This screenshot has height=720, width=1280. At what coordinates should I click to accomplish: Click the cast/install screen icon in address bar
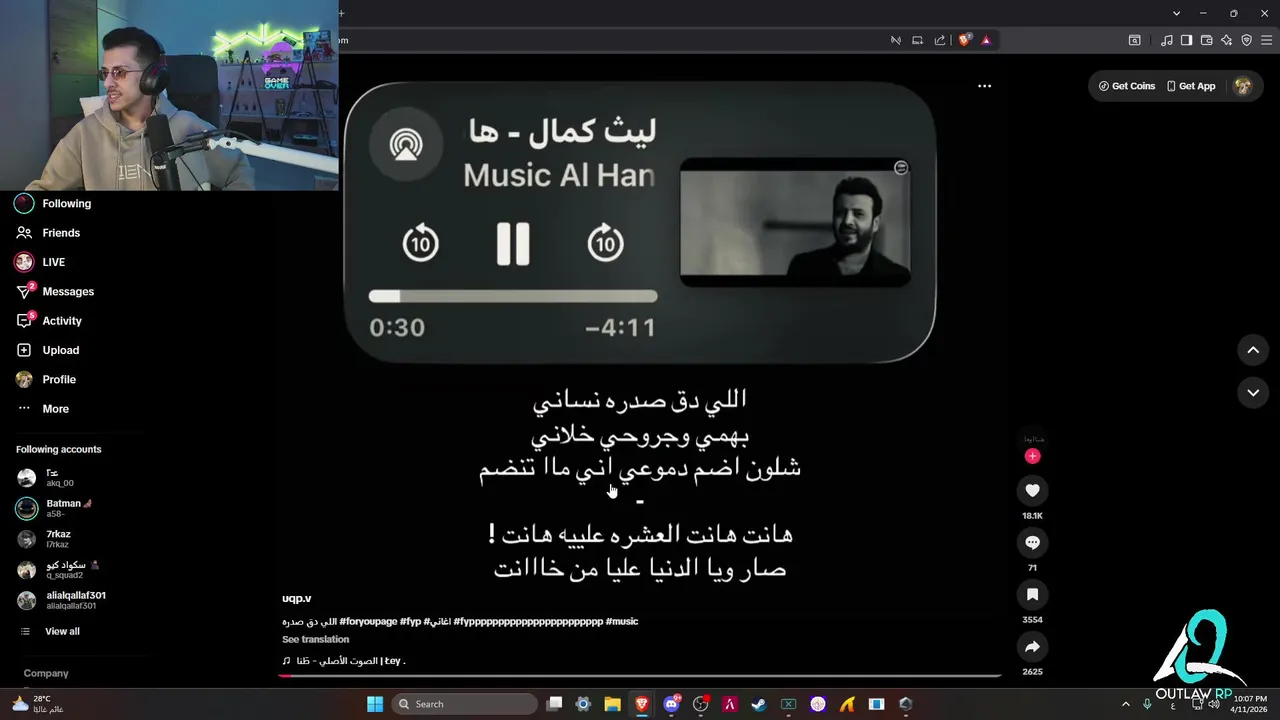coord(917,40)
